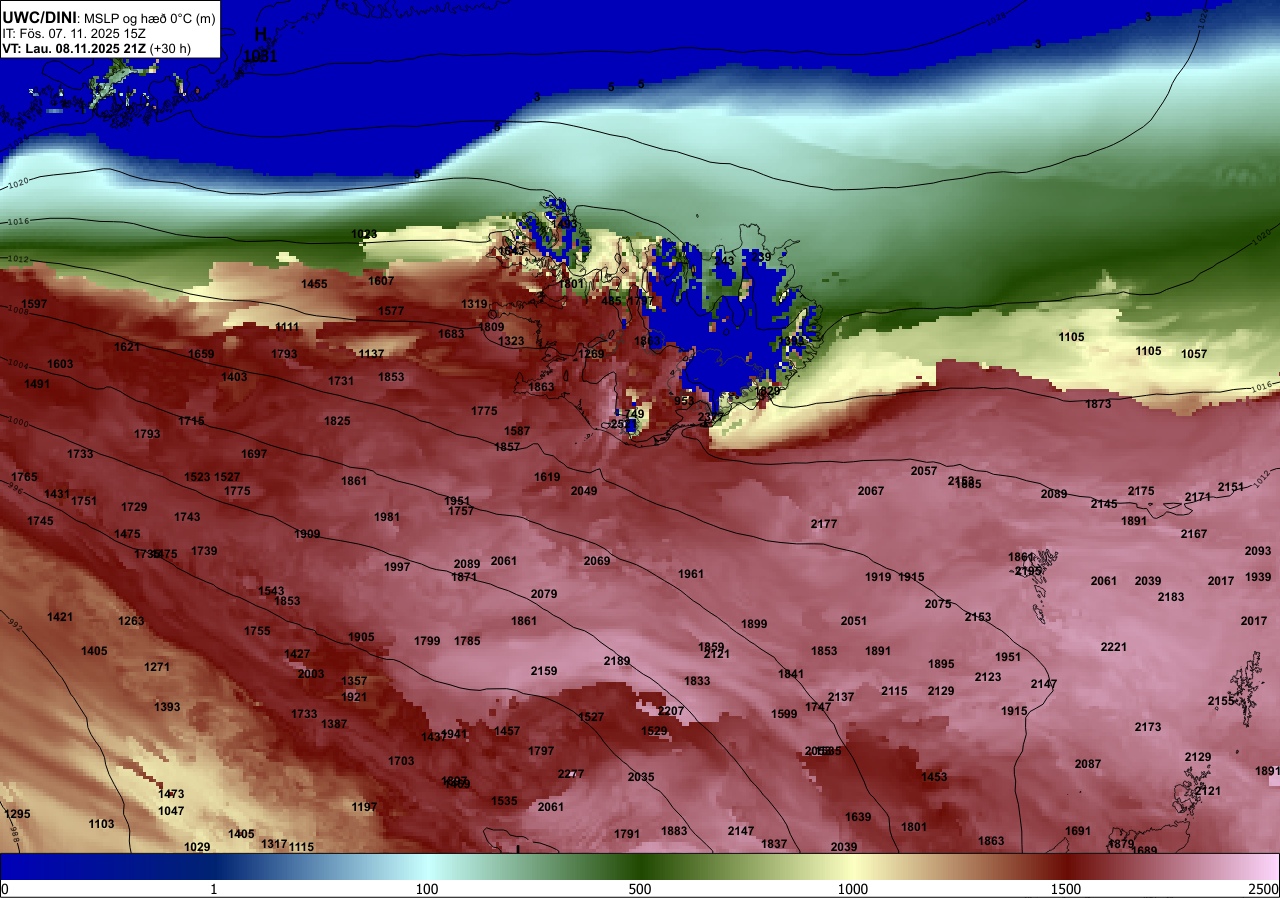Click the map value 2093
1280x898 pixels.
click(1258, 551)
